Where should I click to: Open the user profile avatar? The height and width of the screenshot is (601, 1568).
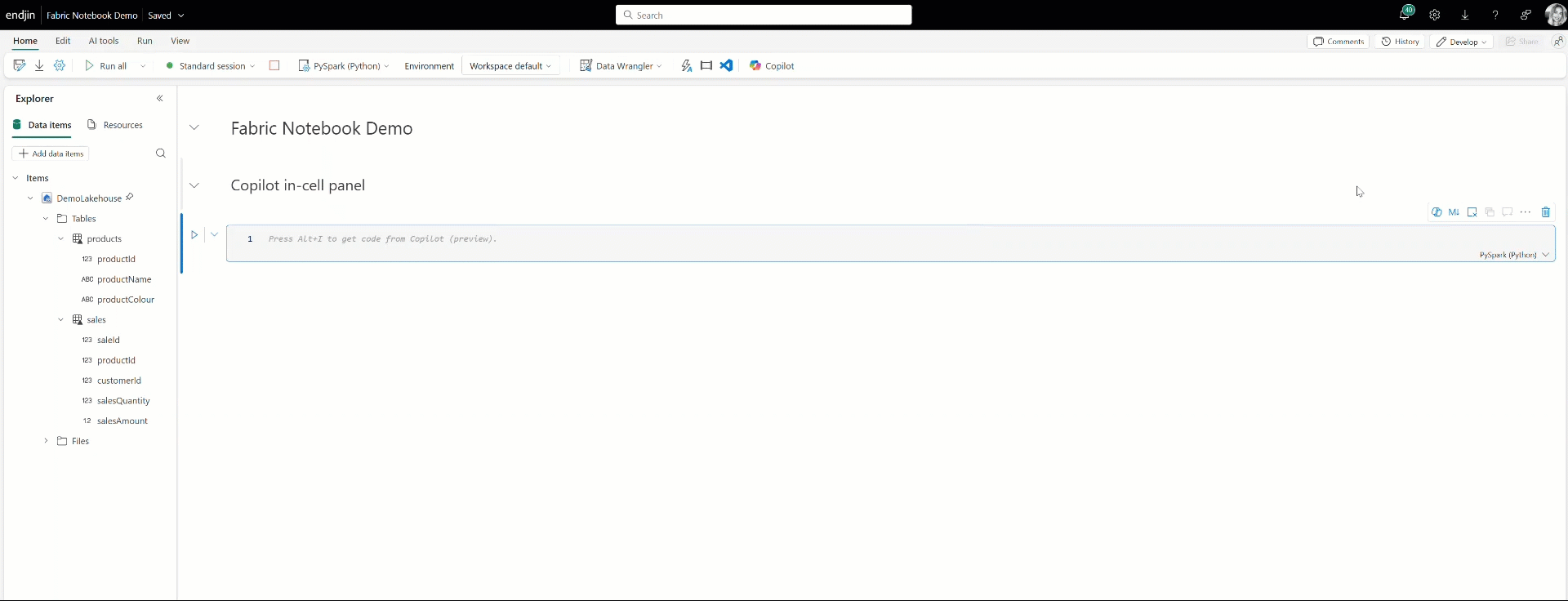tap(1556, 15)
